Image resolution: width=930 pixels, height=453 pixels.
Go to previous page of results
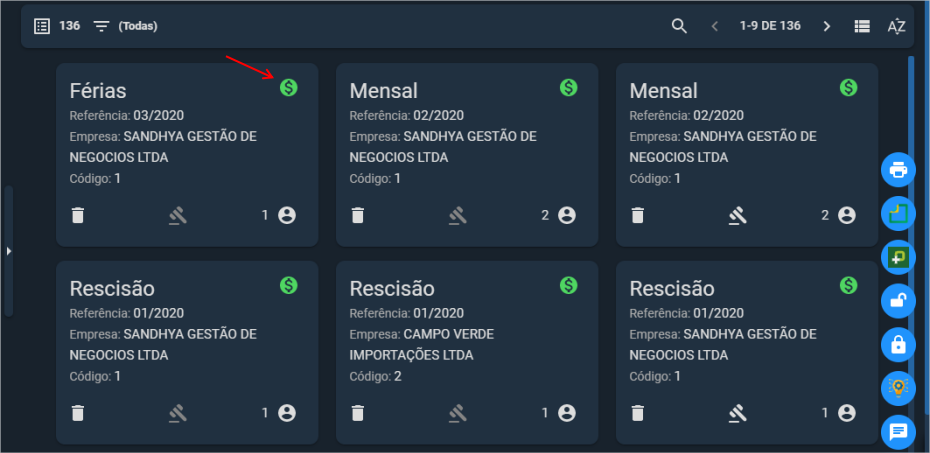pos(715,26)
